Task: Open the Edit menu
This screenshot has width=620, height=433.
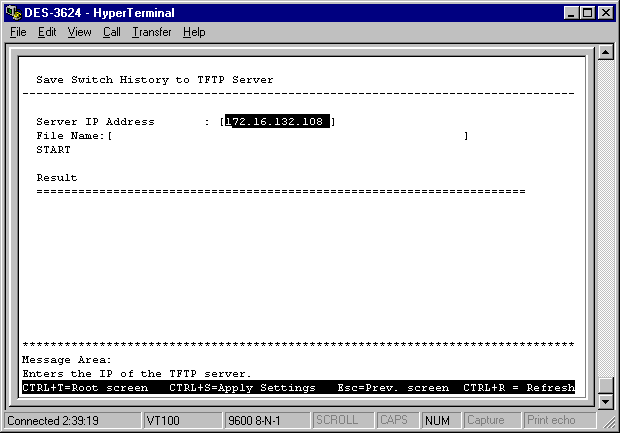Action: tap(47, 32)
